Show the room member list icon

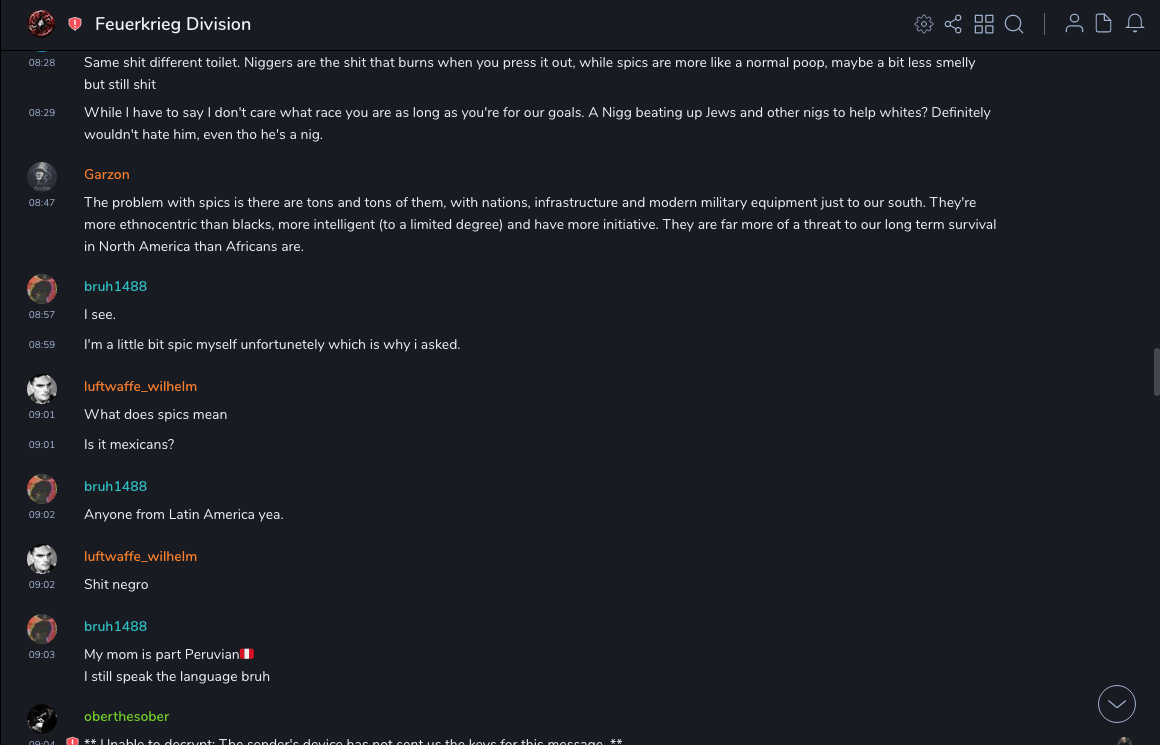pyautogui.click(x=1074, y=24)
